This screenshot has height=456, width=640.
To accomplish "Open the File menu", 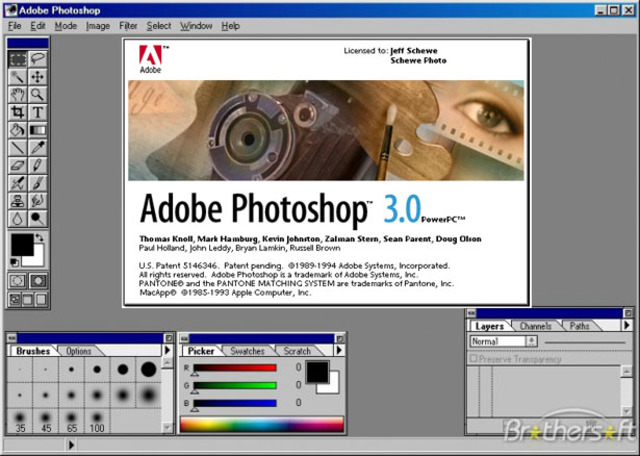I will tap(14, 26).
